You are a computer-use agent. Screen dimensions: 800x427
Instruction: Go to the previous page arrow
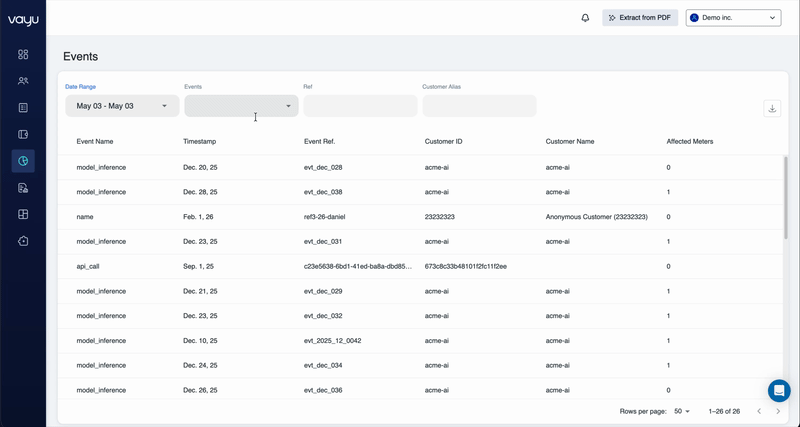(759, 411)
